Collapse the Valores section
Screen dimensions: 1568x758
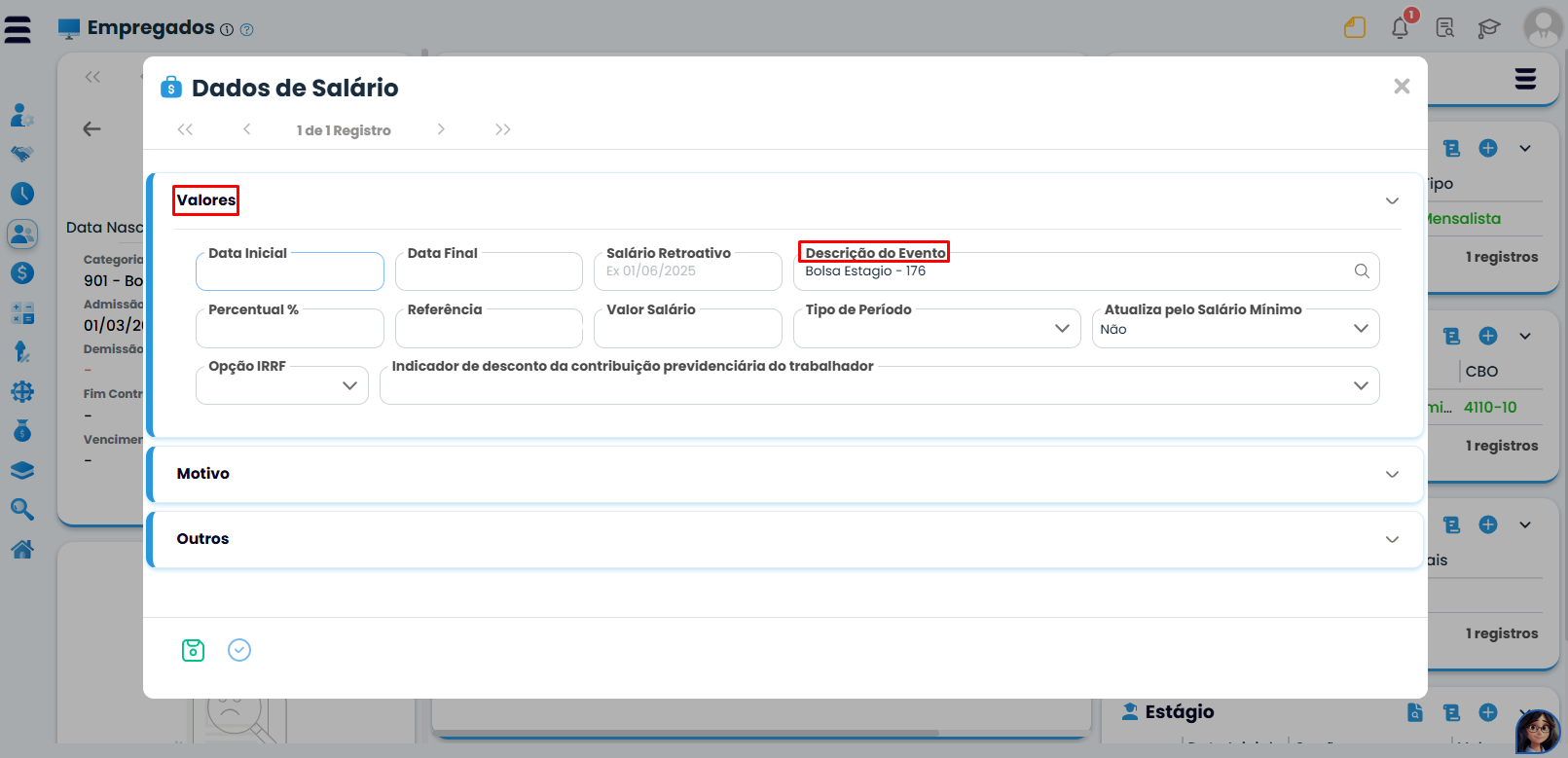click(x=1392, y=200)
